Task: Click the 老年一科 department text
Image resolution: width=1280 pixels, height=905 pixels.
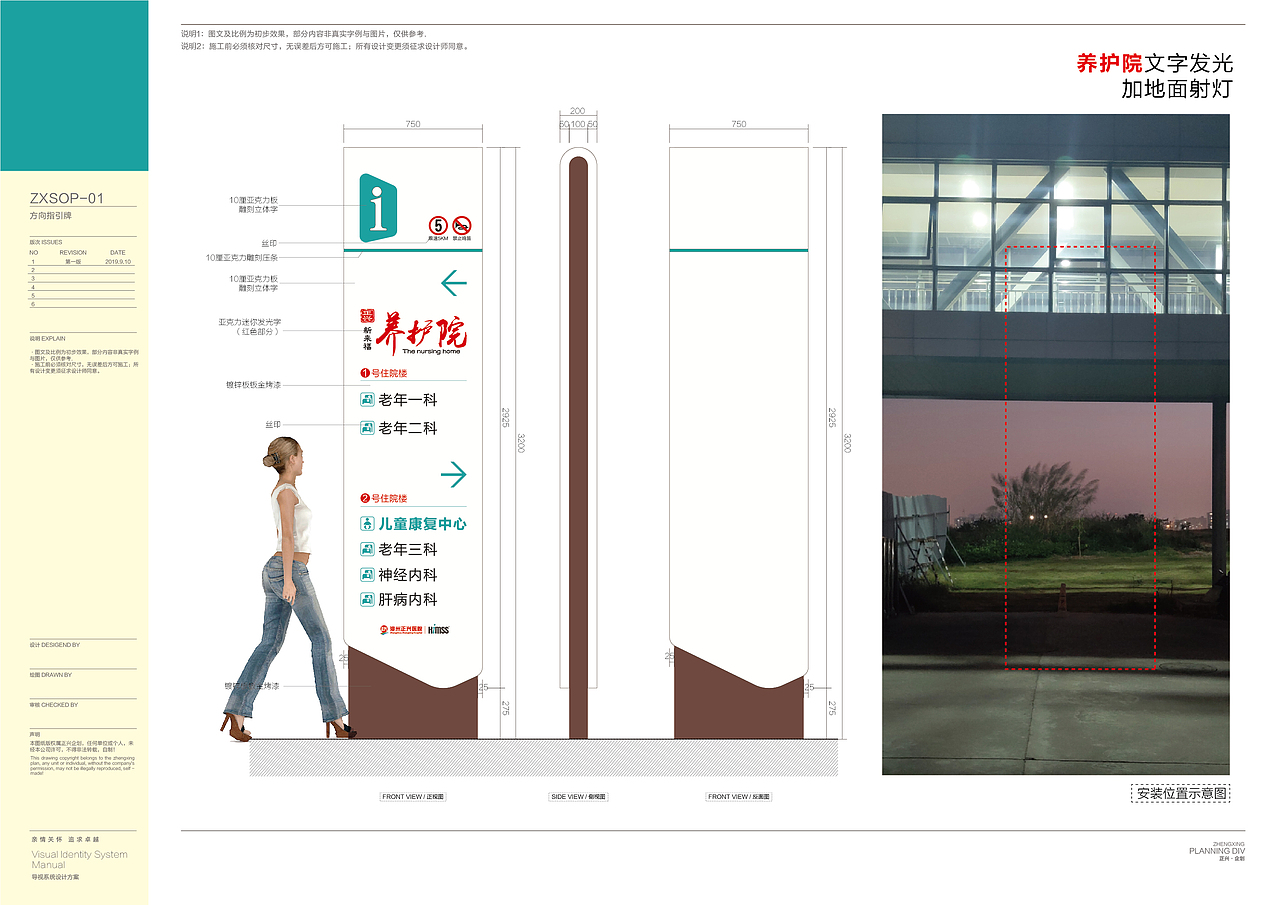Action: pyautogui.click(x=408, y=400)
